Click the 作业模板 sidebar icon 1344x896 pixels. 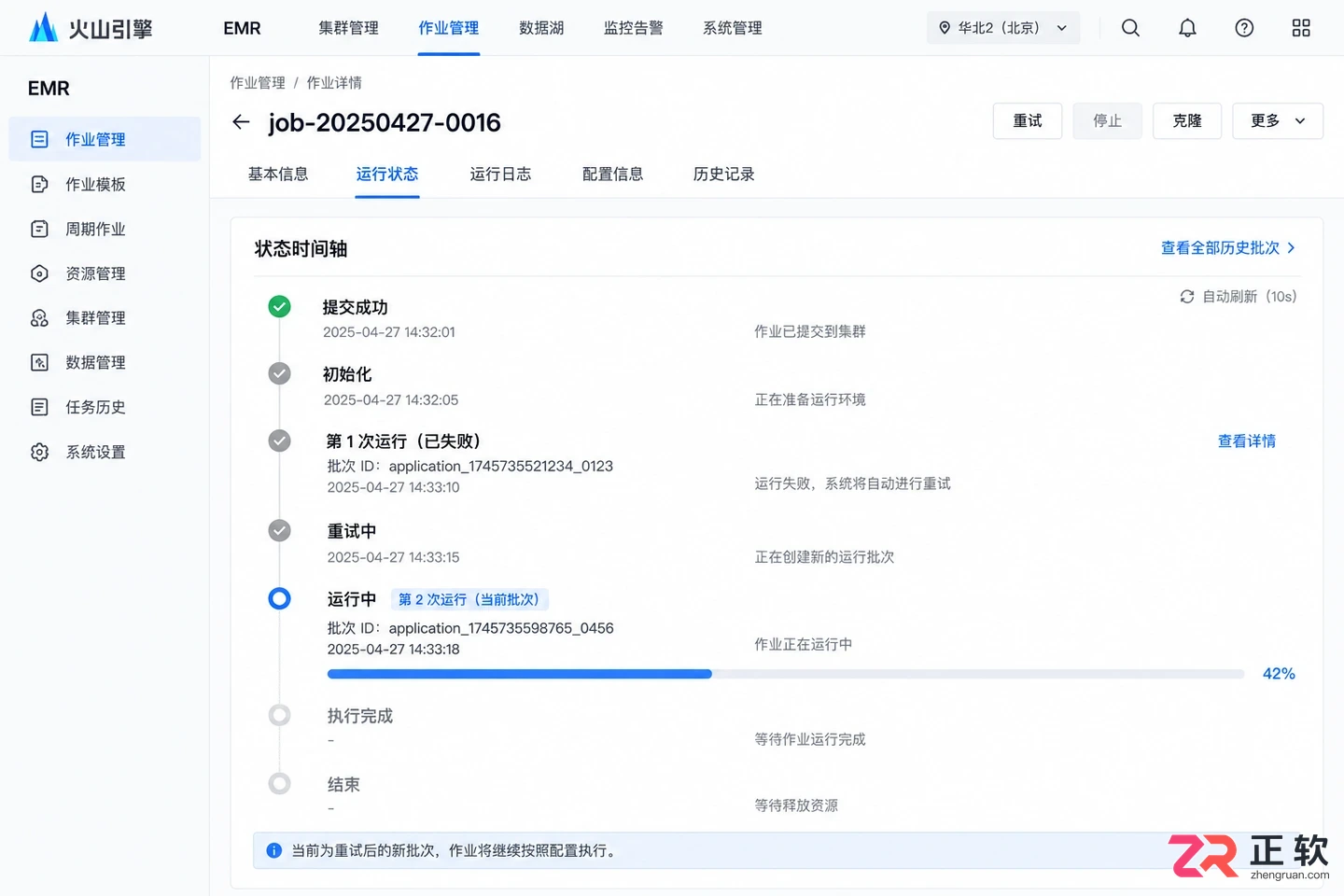coord(39,184)
